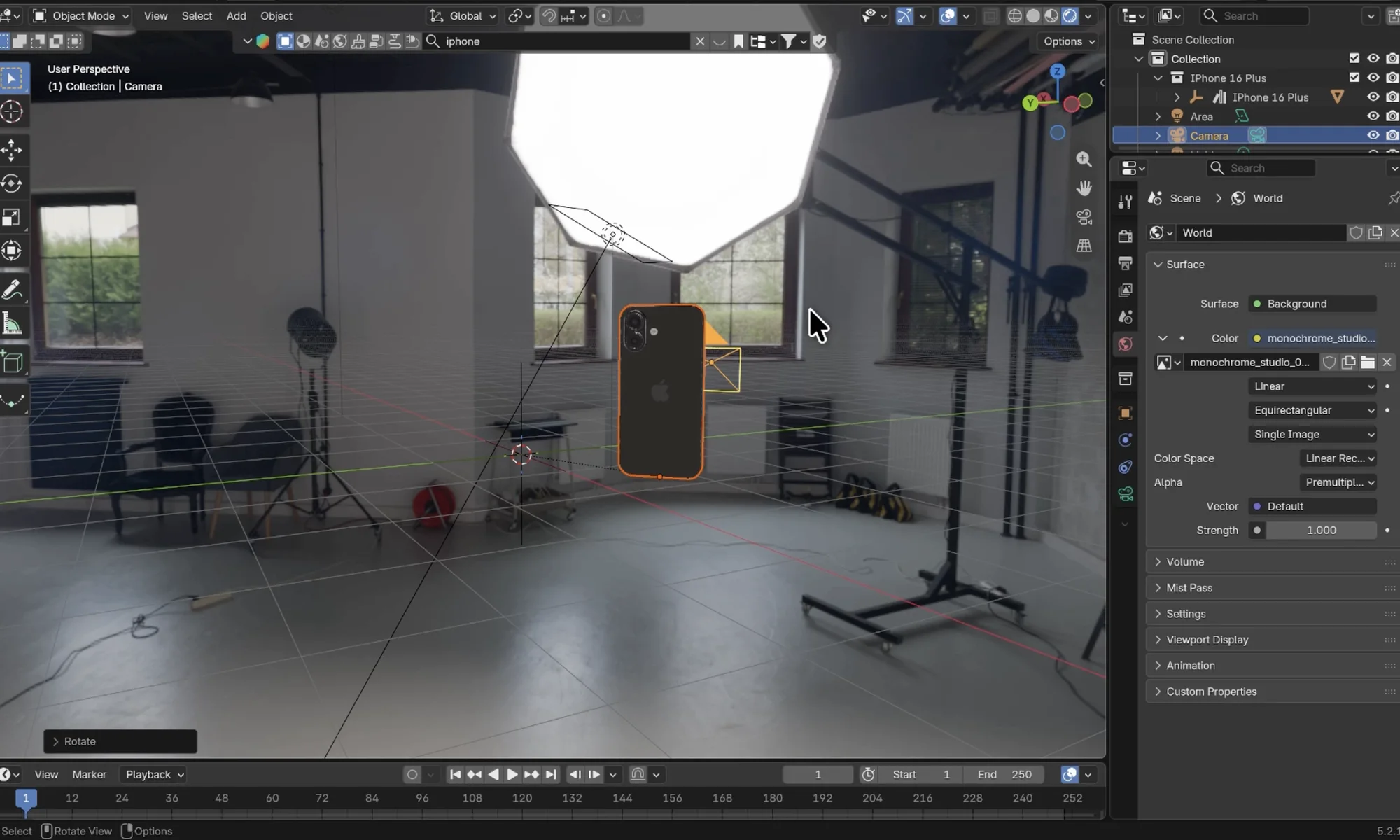The image size is (1400, 840).
Task: Open the Select menu
Action: pyautogui.click(x=197, y=16)
